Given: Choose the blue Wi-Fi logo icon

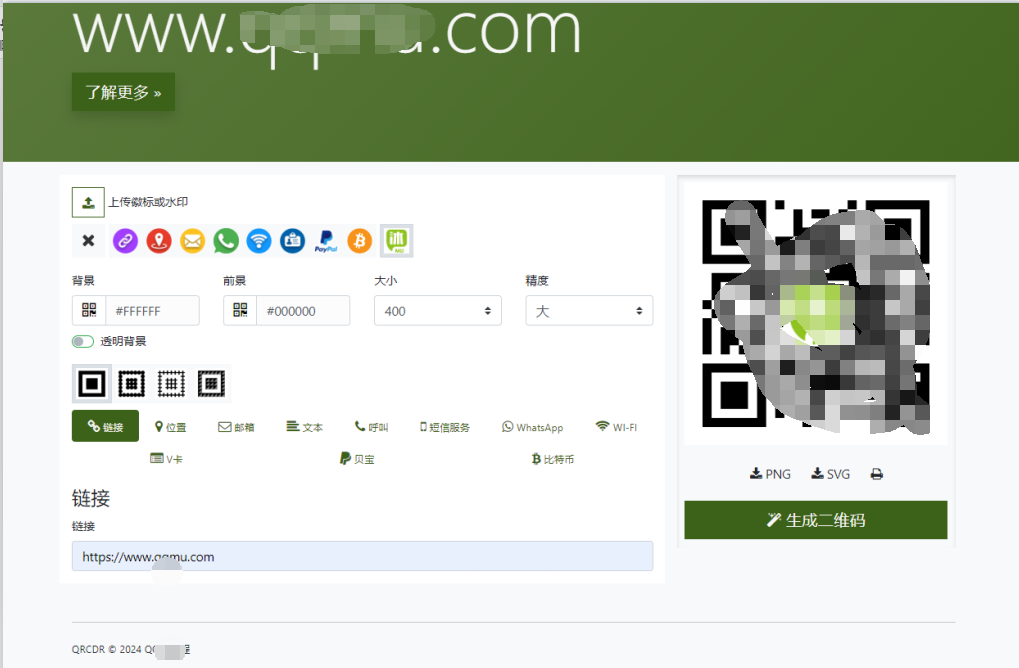Looking at the screenshot, I should coord(258,240).
